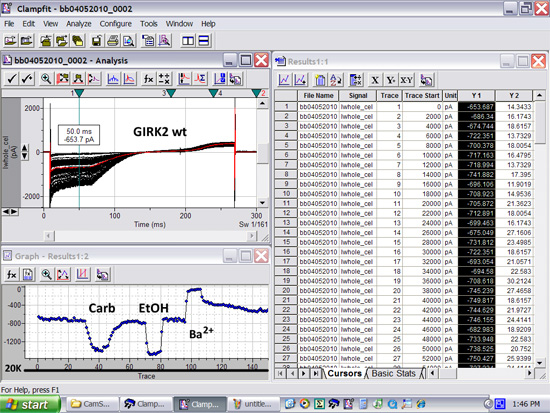Click the Y+ column assignment button
This screenshot has height=413, width=550.
point(391,80)
